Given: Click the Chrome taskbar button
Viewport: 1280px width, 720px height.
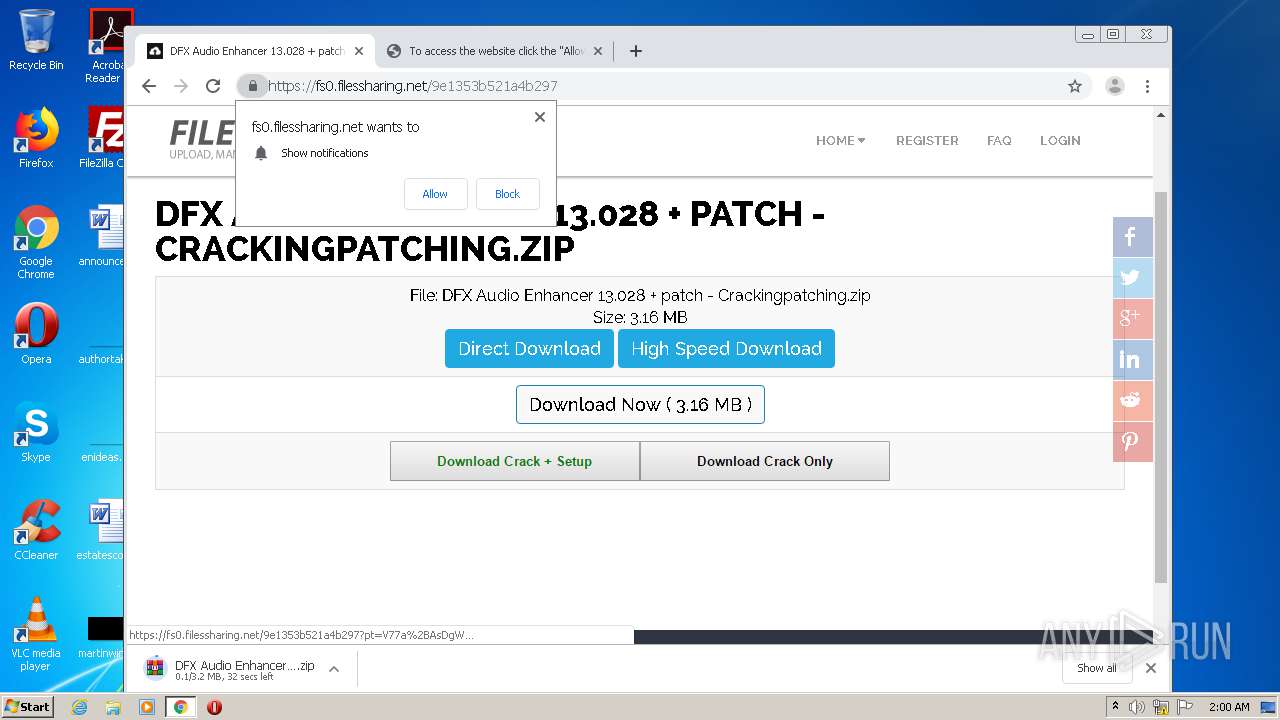Looking at the screenshot, I should [x=181, y=707].
